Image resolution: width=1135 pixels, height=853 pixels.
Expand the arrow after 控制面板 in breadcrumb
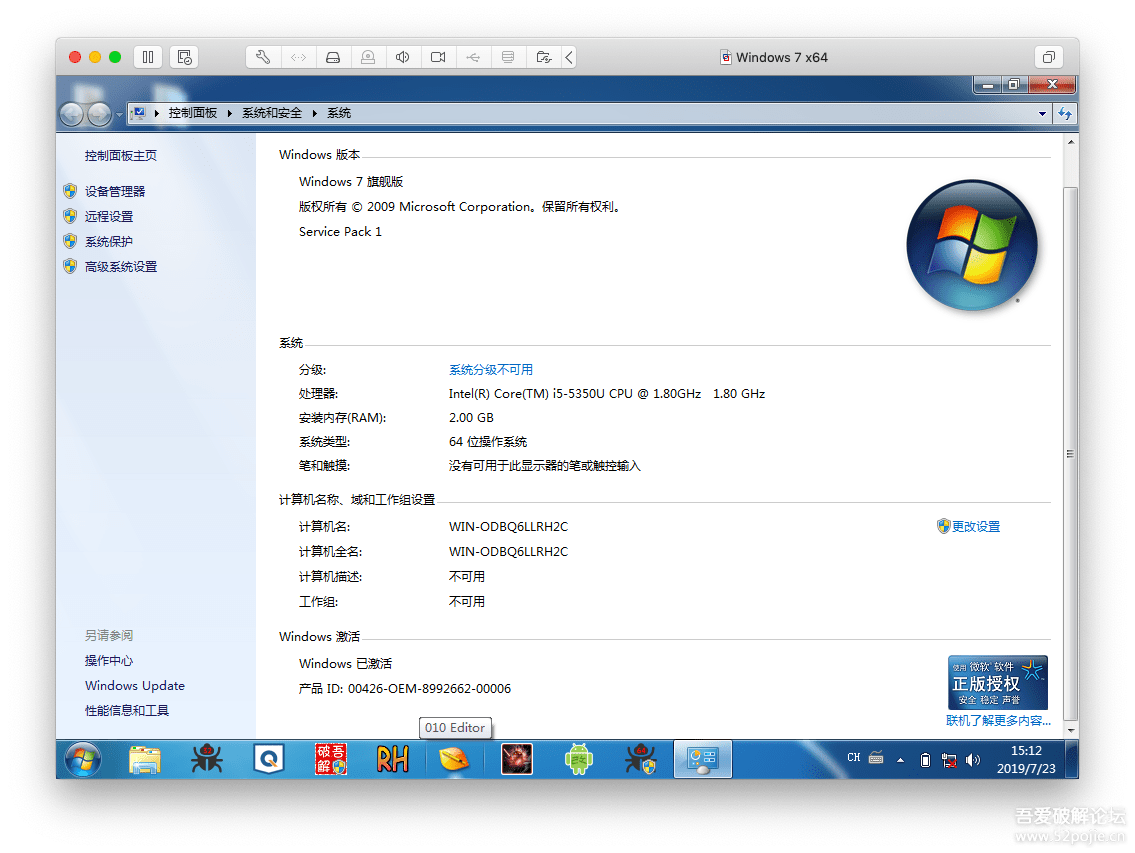pos(229,113)
